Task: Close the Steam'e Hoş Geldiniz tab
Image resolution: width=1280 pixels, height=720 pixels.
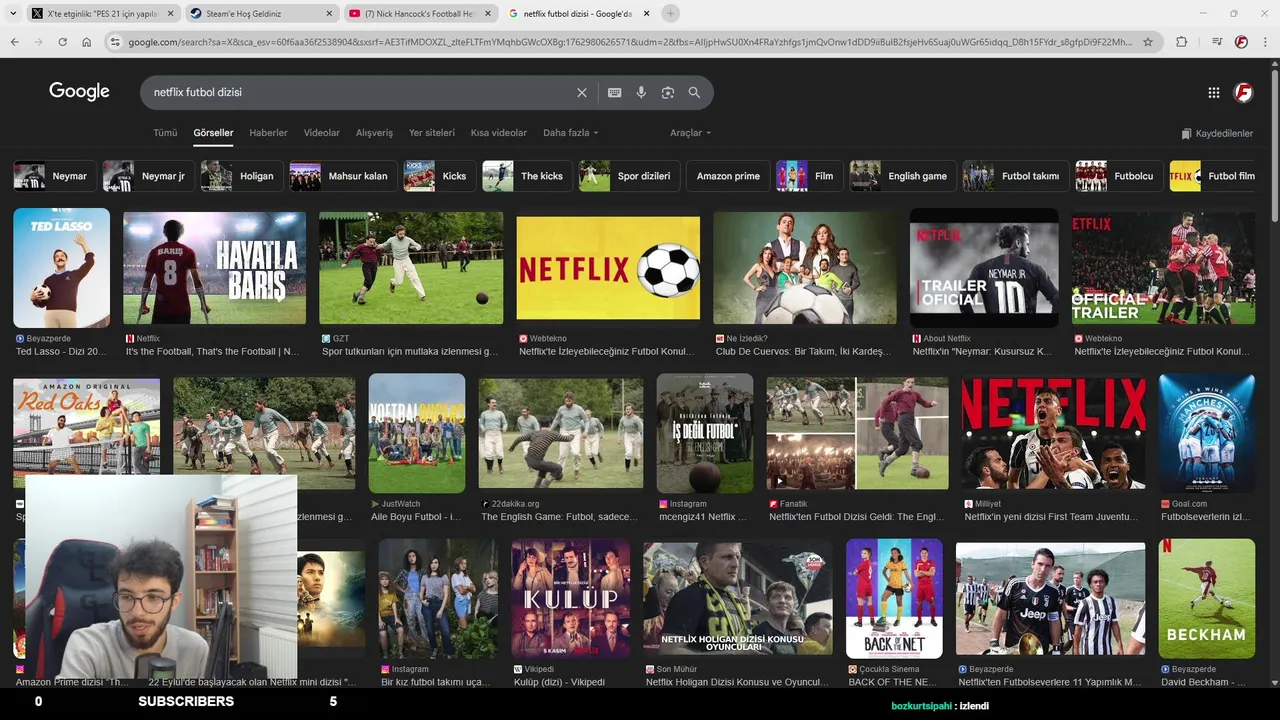Action: coord(329,14)
